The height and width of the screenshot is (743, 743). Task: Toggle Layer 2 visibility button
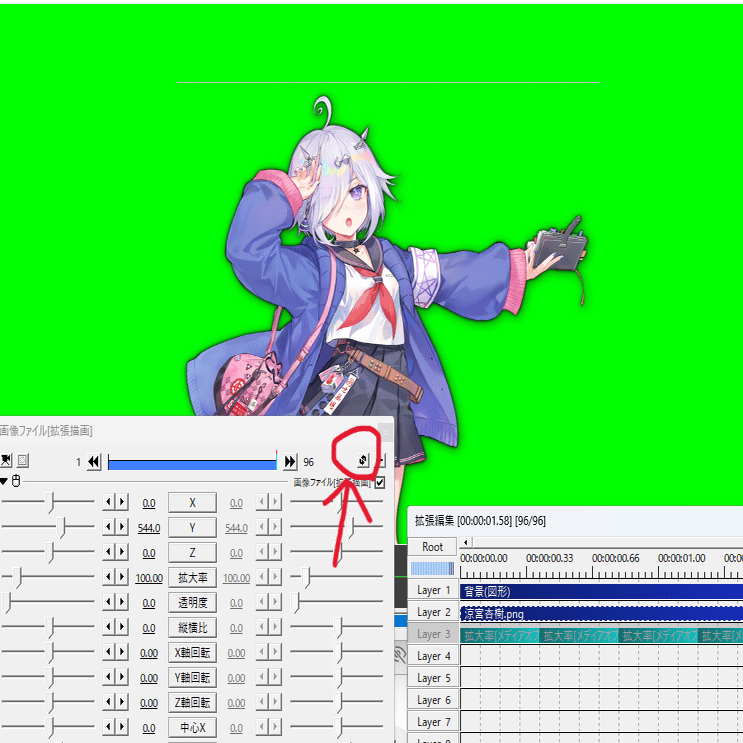[x=433, y=612]
